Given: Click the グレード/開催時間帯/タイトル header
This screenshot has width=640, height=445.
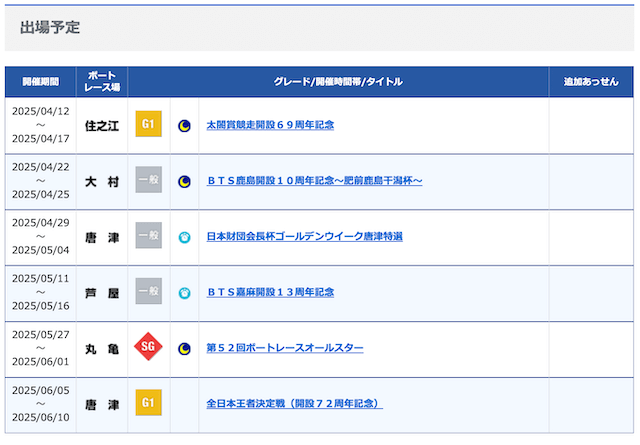Looking at the screenshot, I should pyautogui.click(x=338, y=82).
